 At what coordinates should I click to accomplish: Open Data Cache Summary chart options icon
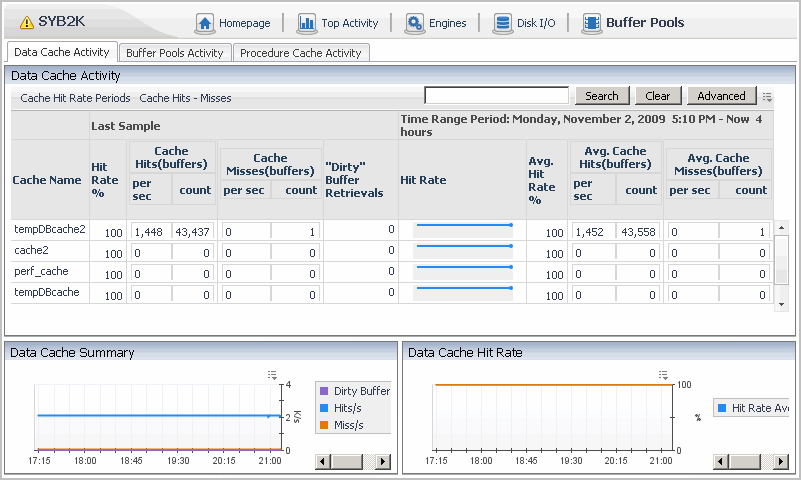[272, 374]
